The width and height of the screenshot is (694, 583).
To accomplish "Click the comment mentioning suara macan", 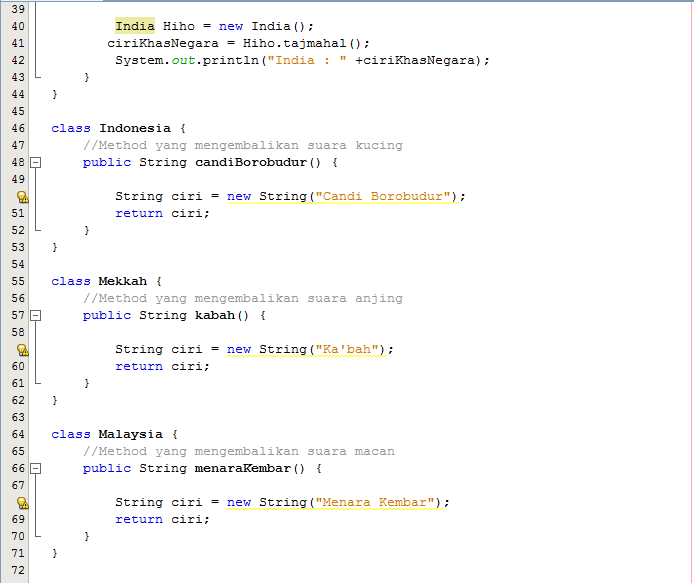I will pyautogui.click(x=239, y=451).
